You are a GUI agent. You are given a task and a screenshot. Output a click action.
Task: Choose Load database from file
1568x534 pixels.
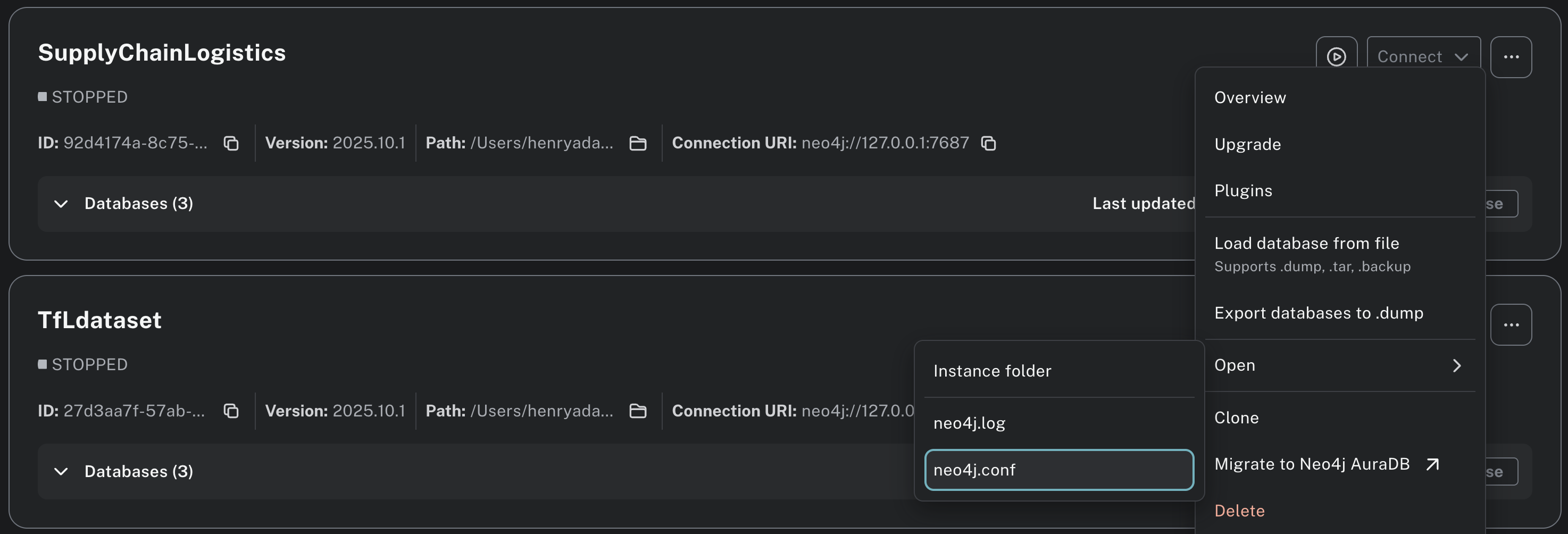click(1307, 243)
